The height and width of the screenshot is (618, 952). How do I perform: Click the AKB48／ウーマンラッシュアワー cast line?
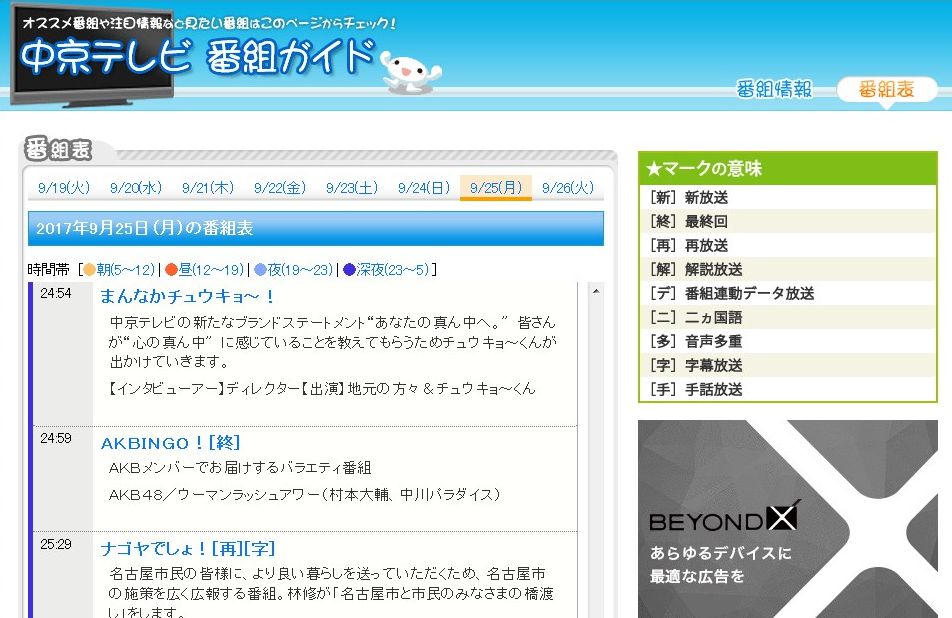(x=304, y=495)
